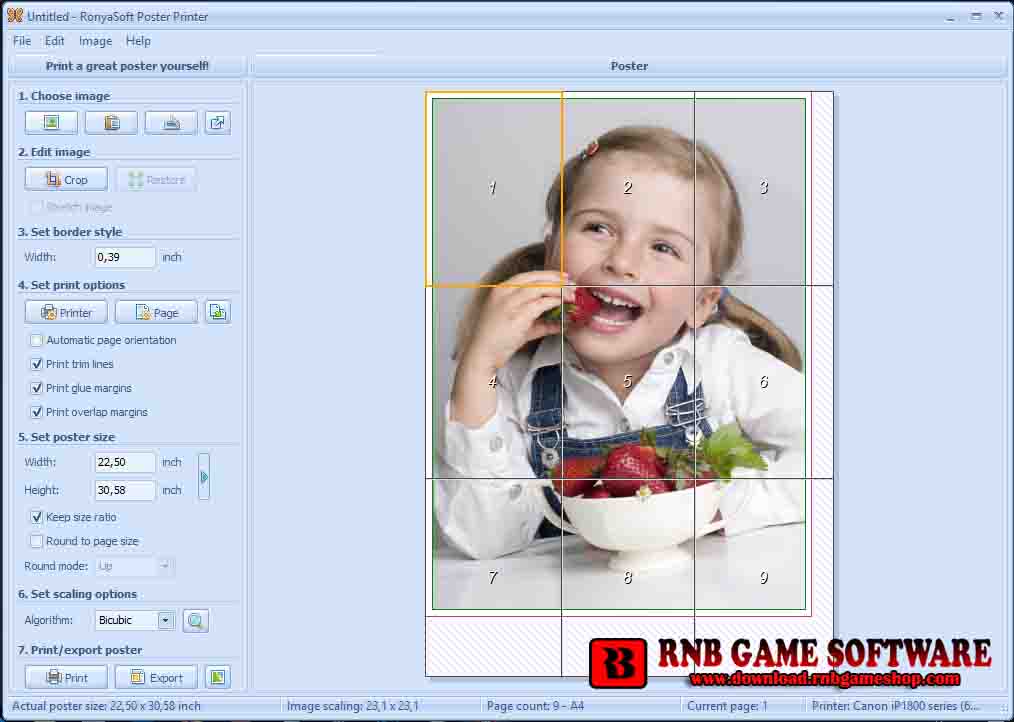The image size is (1014, 722).
Task: Open Printer settings
Action: pos(66,312)
